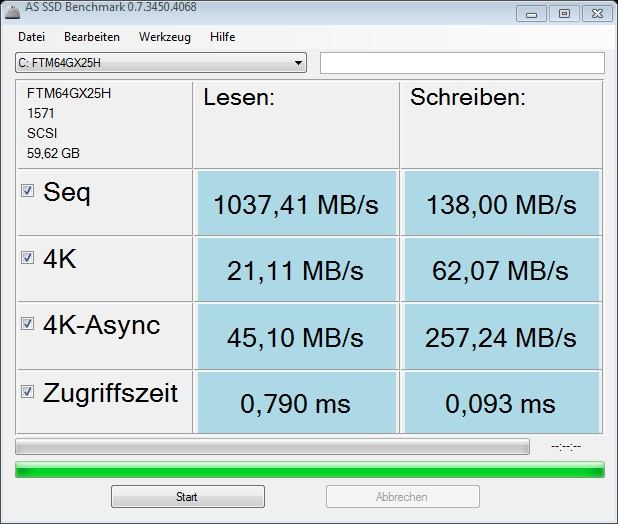Close the AS SSD Benchmark window
This screenshot has height=524, width=618.
point(596,12)
